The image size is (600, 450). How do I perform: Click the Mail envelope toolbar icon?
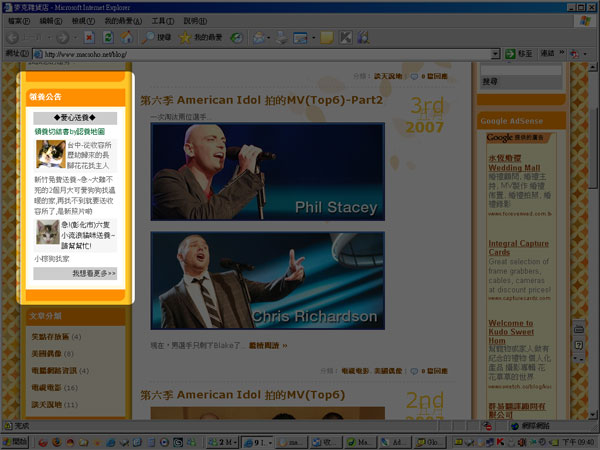259,37
